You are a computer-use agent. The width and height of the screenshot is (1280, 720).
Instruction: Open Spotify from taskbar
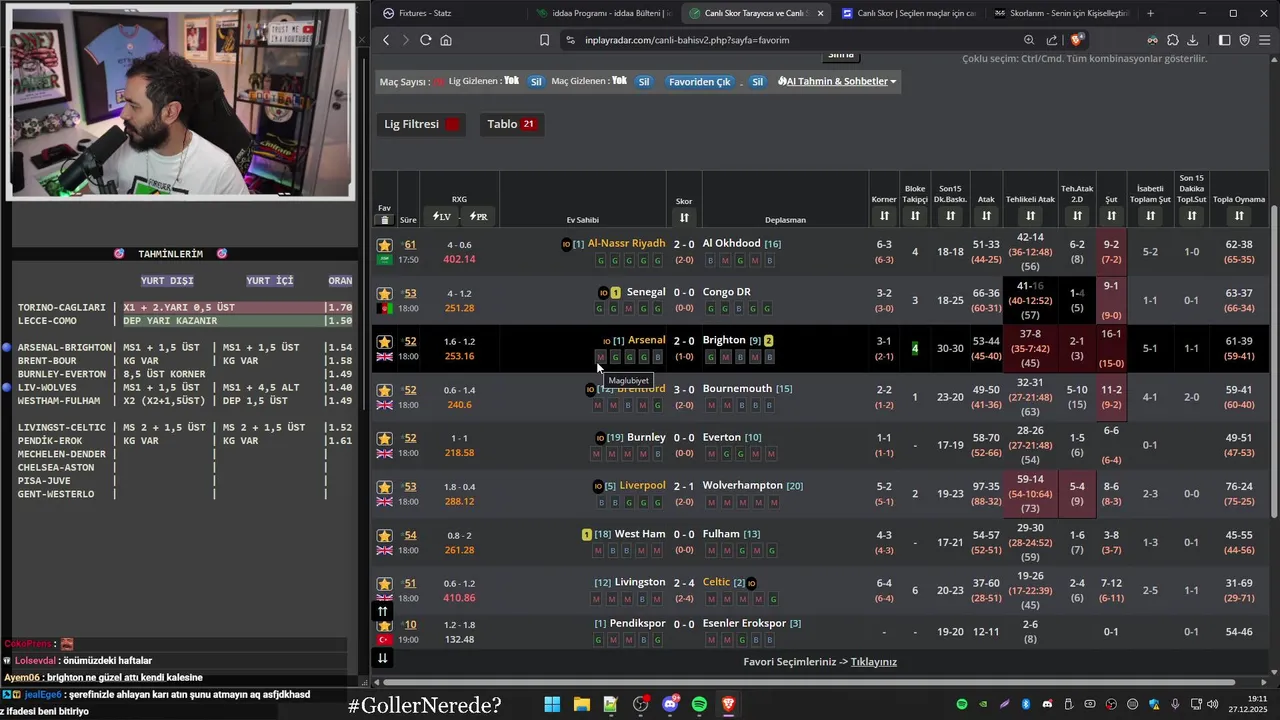pos(699,704)
